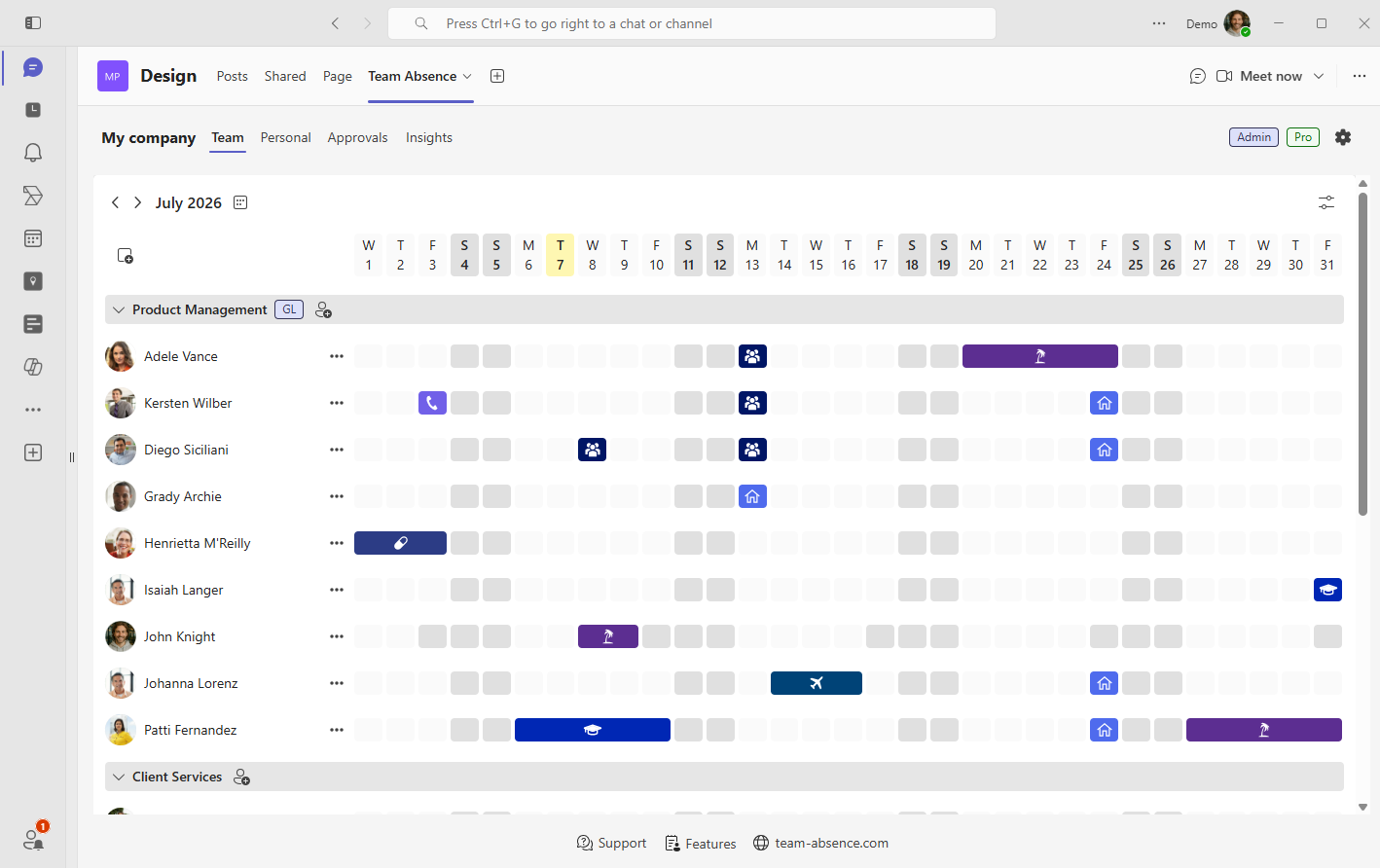The height and width of the screenshot is (868, 1380).
Task: Open the calendar date picker icon next to July 2026
Action: point(240,202)
